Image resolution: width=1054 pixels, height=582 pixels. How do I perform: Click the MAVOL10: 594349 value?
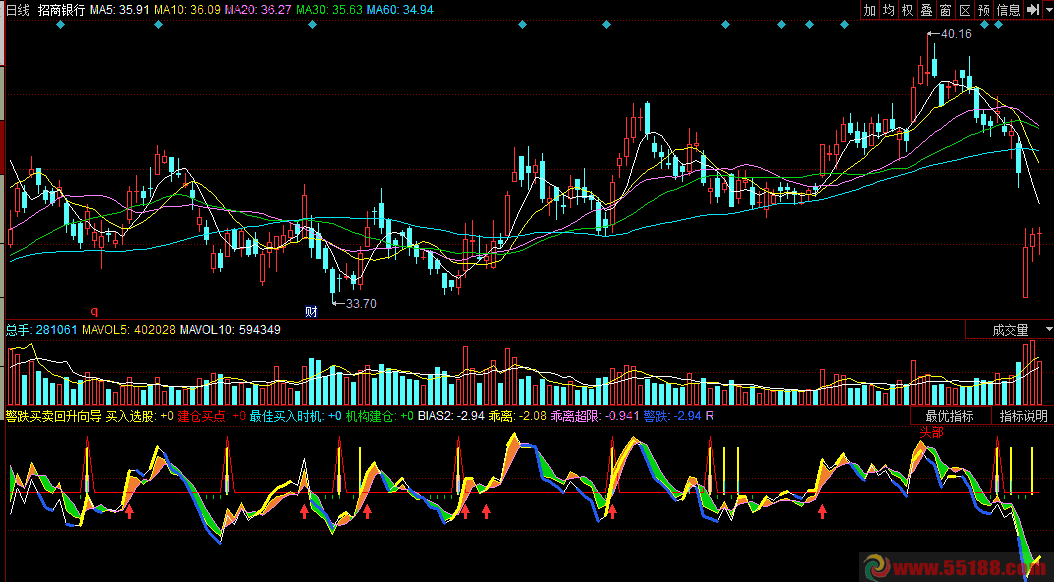tap(231, 330)
